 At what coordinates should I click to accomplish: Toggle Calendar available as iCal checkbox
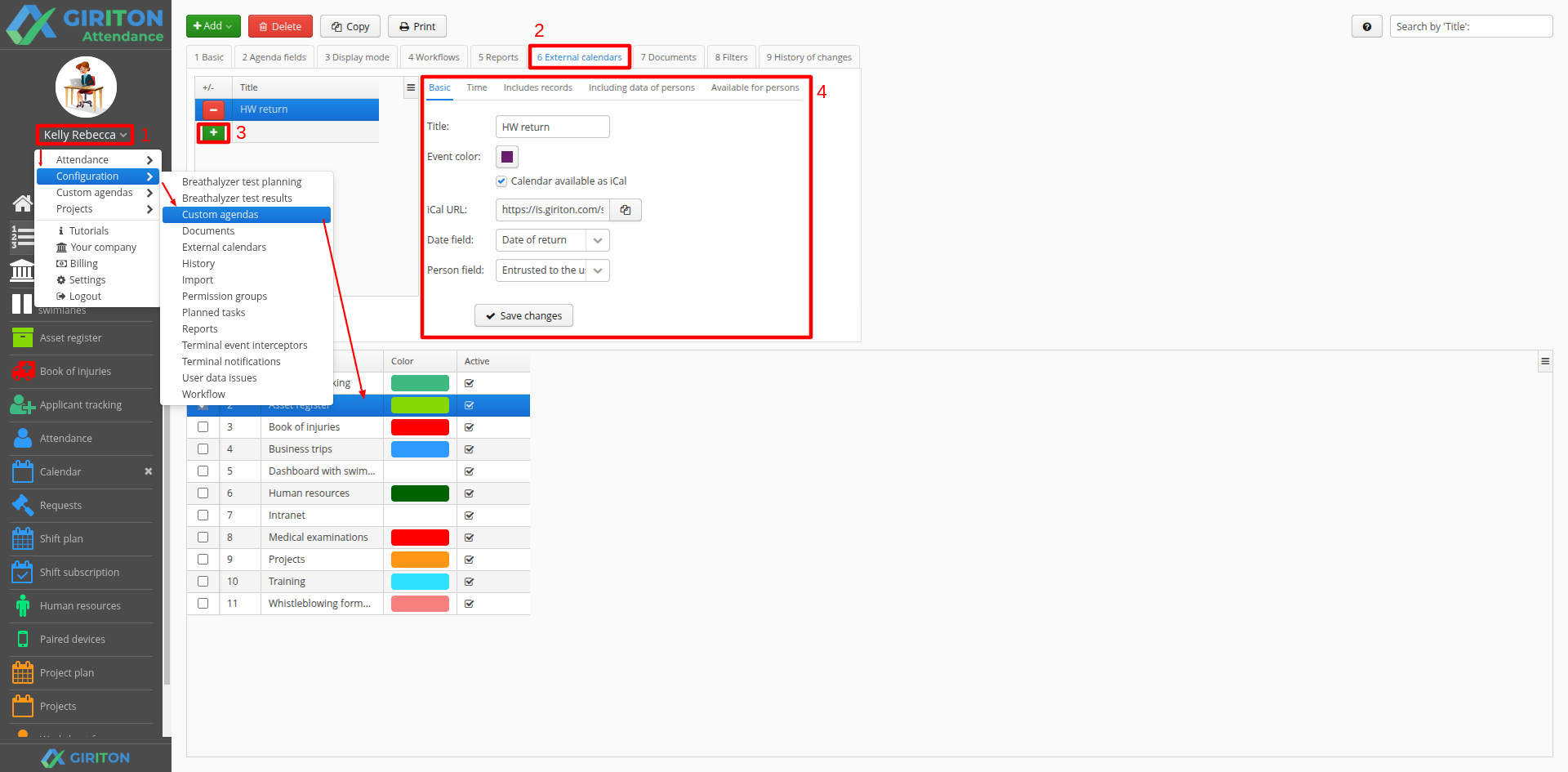click(x=501, y=181)
